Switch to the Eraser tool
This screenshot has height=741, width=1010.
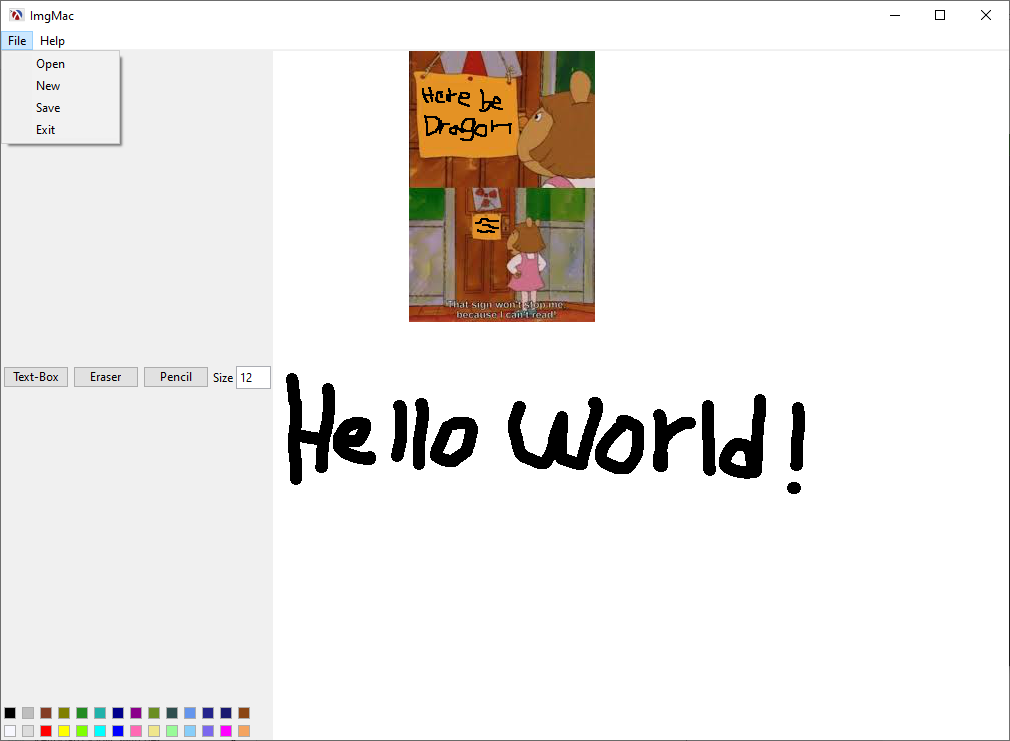tap(106, 377)
